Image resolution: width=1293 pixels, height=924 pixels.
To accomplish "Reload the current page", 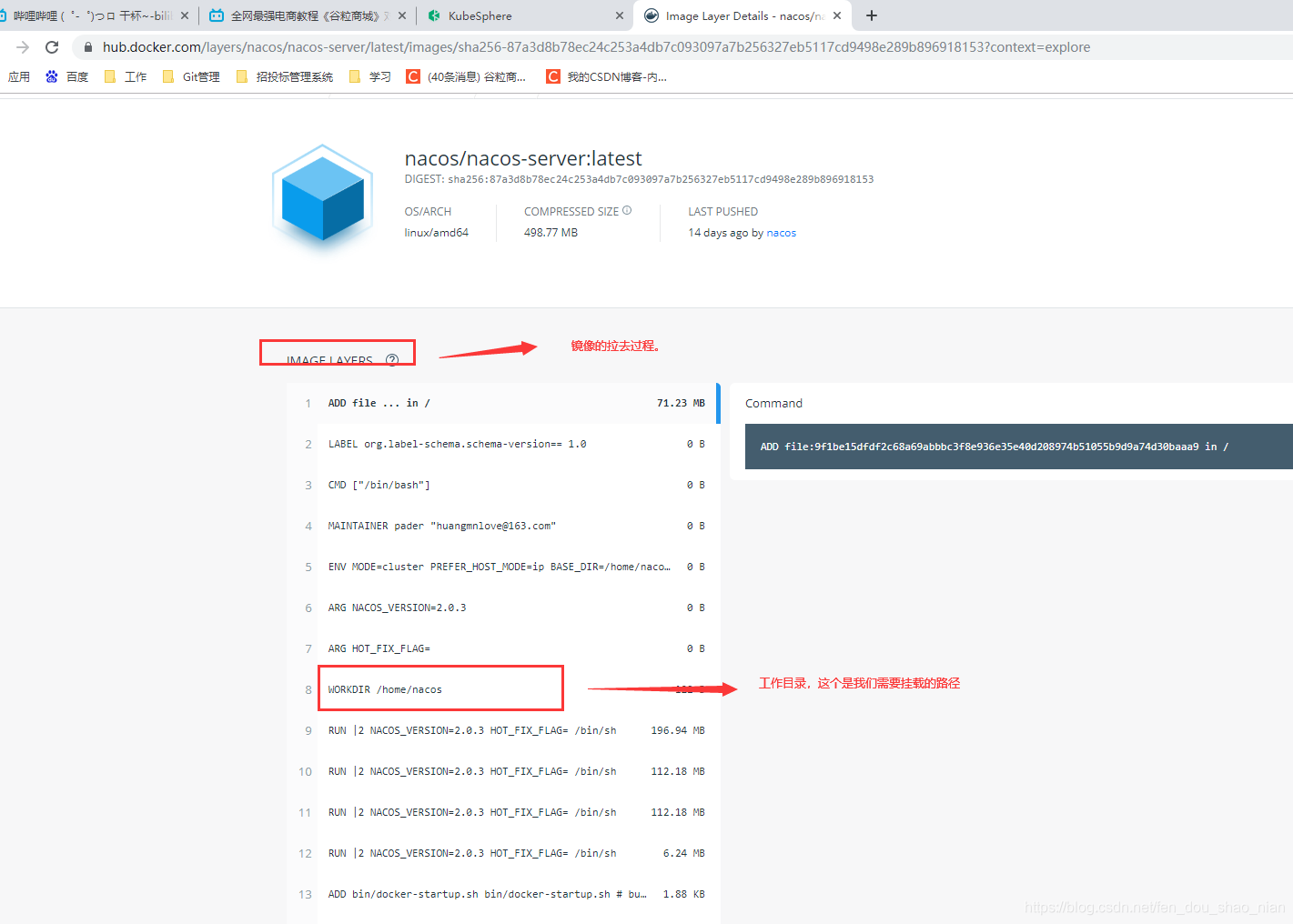I will [x=52, y=47].
